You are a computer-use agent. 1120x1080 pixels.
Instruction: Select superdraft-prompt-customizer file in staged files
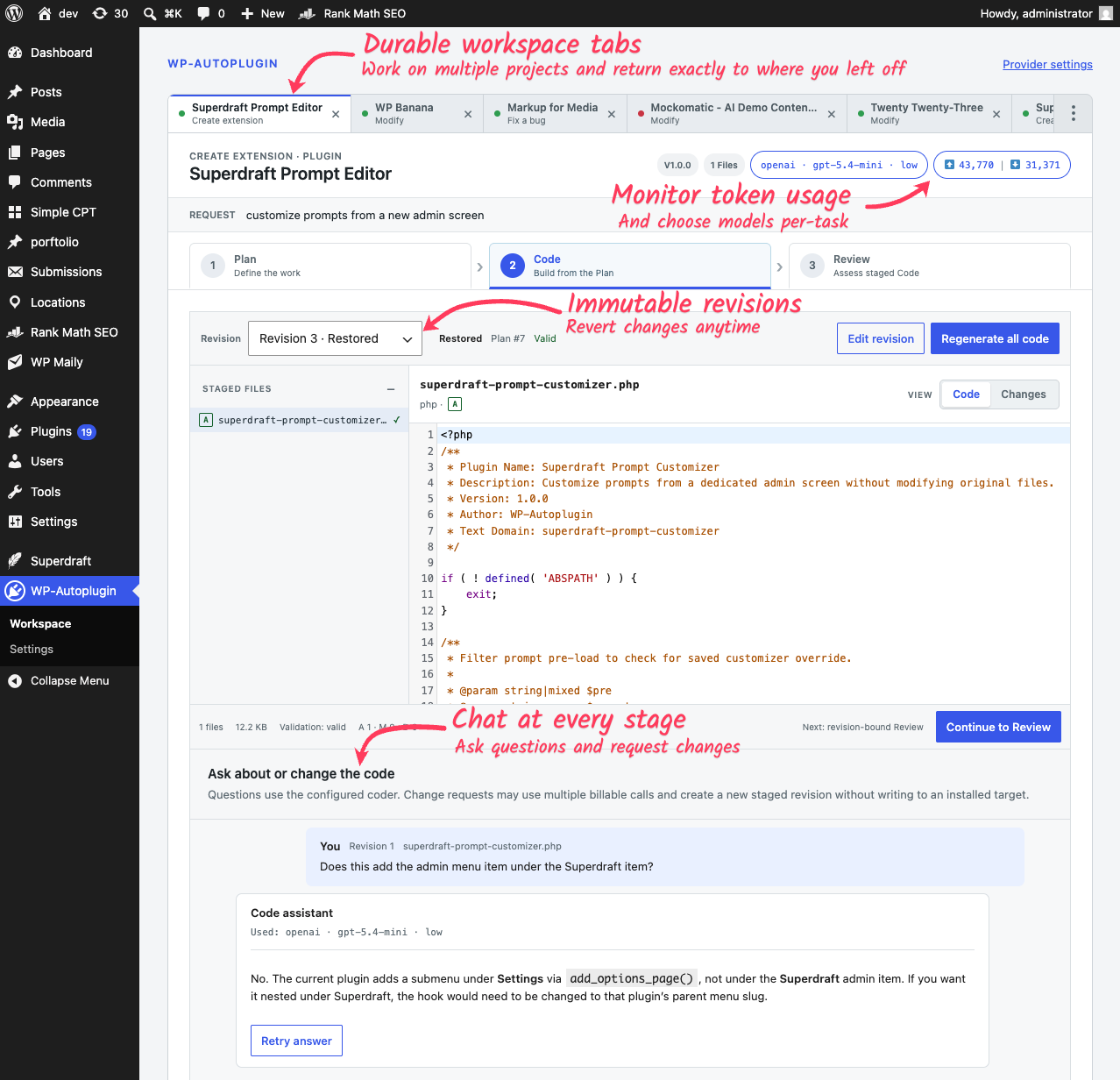pos(300,420)
